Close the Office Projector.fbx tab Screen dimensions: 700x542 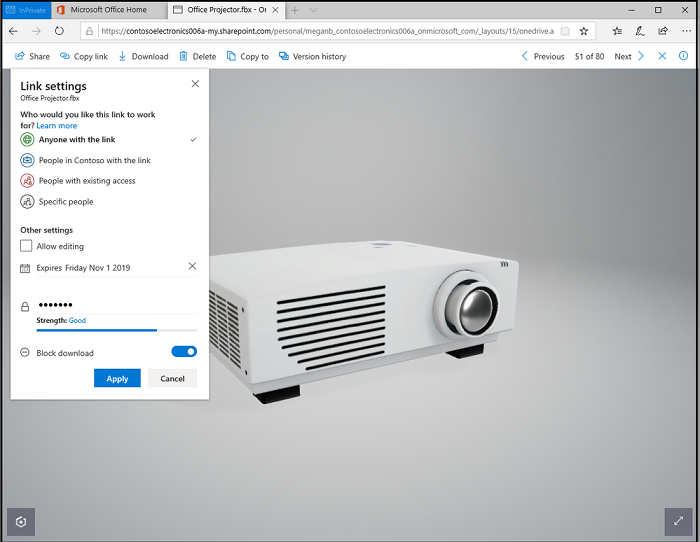click(x=276, y=9)
